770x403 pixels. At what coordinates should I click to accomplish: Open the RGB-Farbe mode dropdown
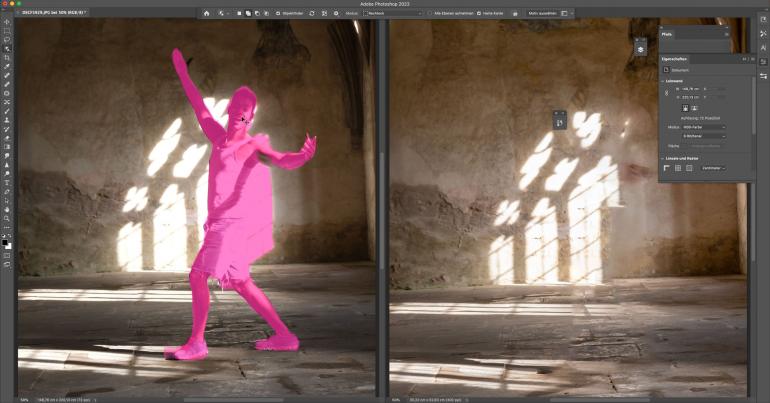pyautogui.click(x=704, y=127)
